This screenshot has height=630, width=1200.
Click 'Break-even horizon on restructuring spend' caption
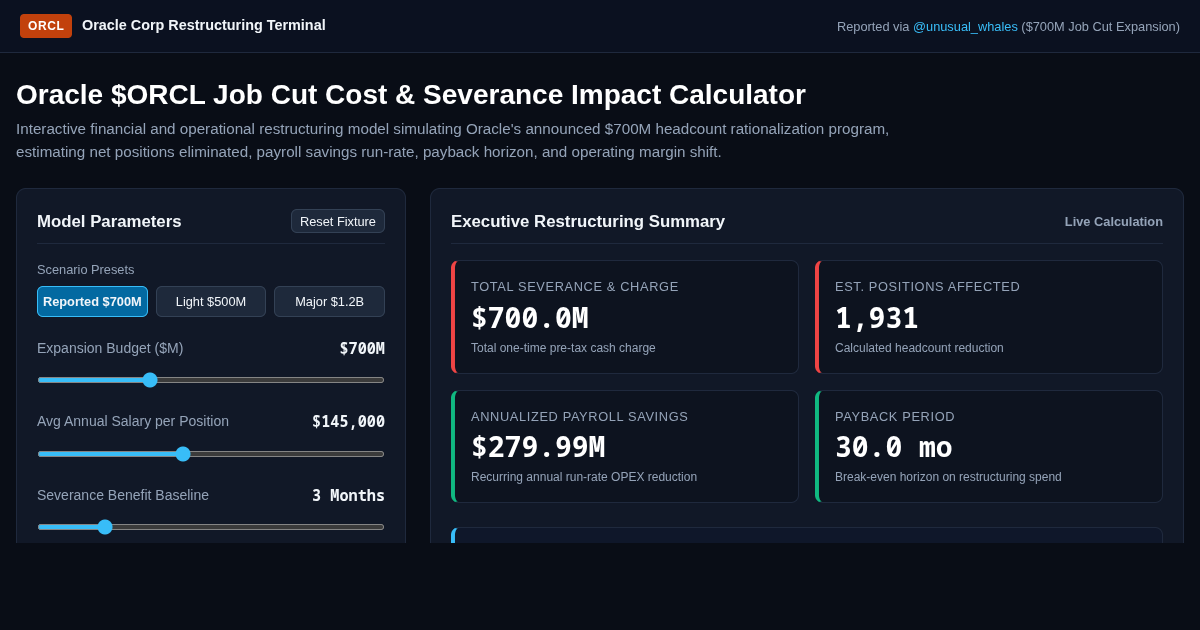click(x=948, y=477)
